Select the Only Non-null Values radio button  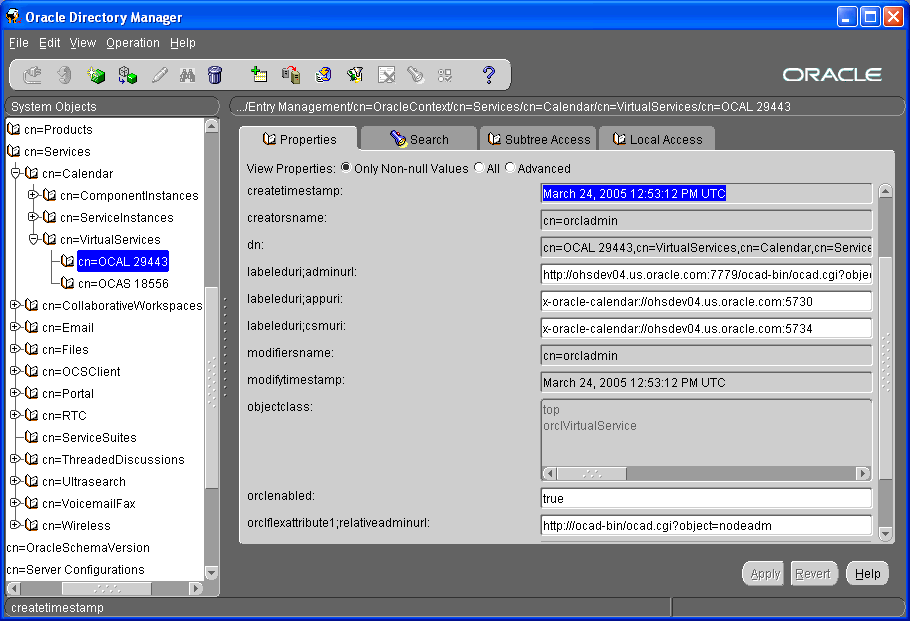tap(346, 168)
